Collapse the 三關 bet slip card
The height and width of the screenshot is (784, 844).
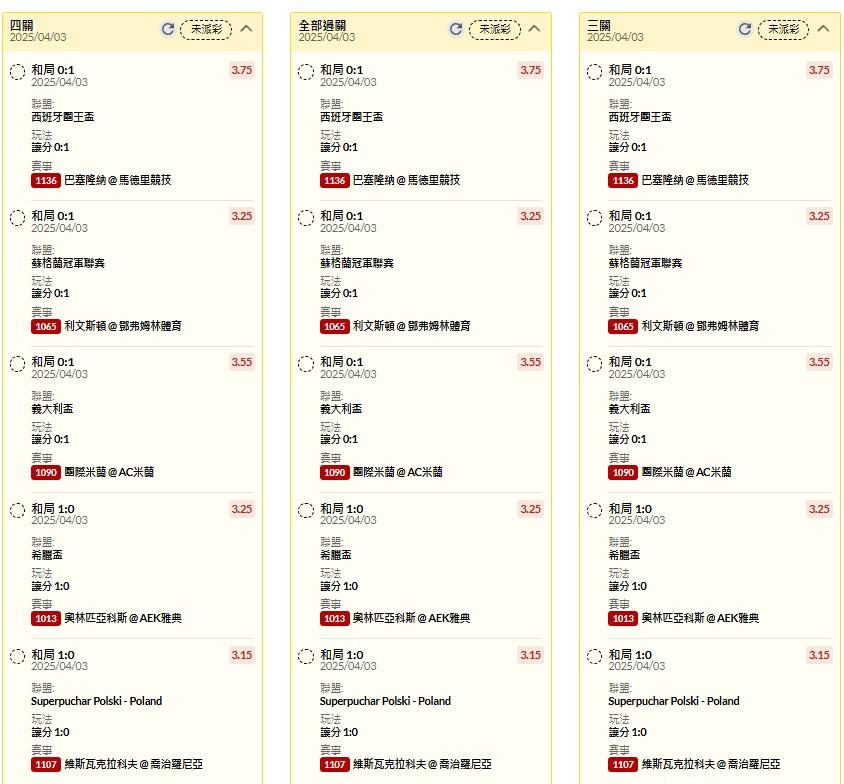pos(823,29)
